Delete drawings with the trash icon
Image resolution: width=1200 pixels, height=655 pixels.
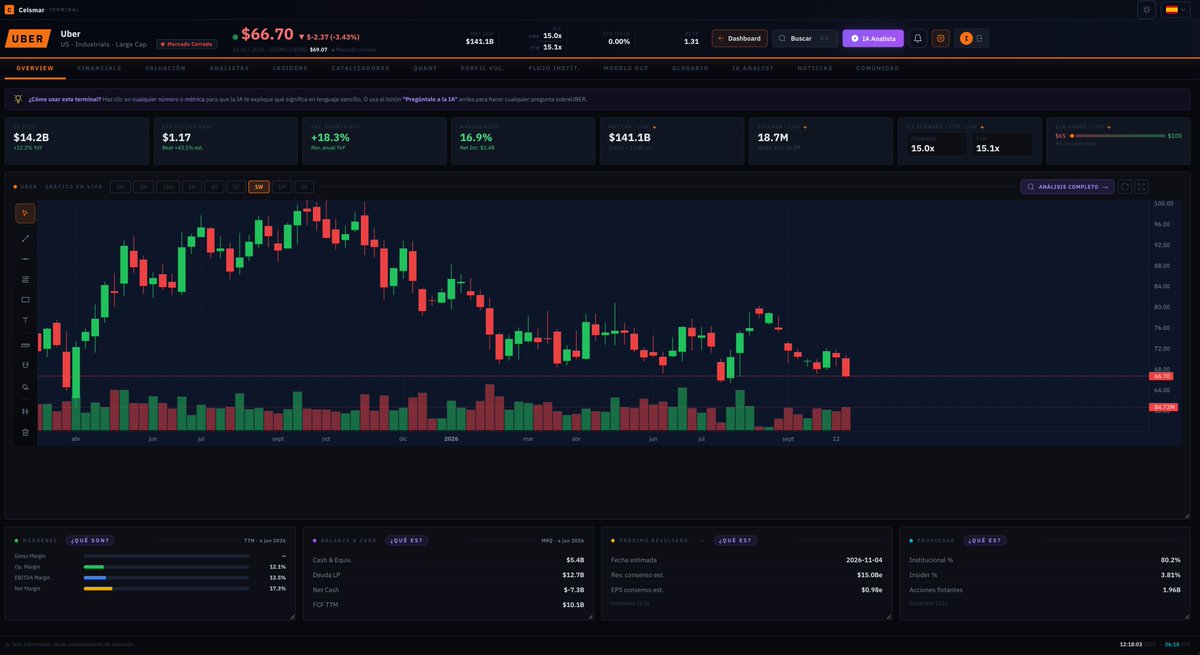(25, 432)
